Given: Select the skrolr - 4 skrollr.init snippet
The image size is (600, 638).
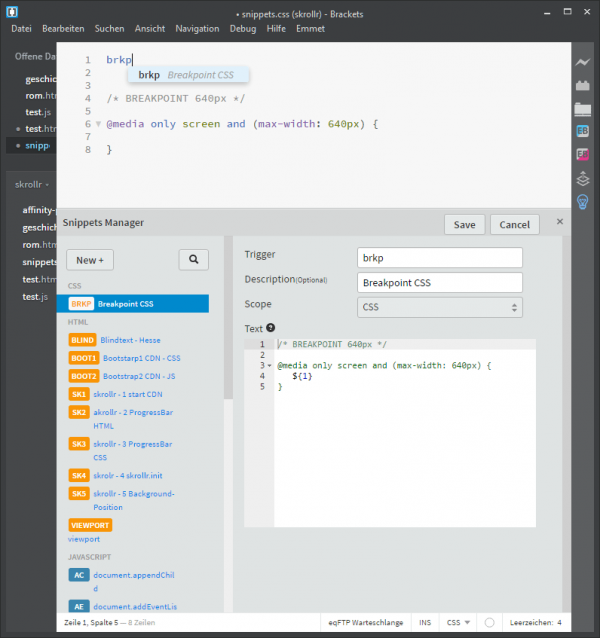Looking at the screenshot, I should click(128, 475).
